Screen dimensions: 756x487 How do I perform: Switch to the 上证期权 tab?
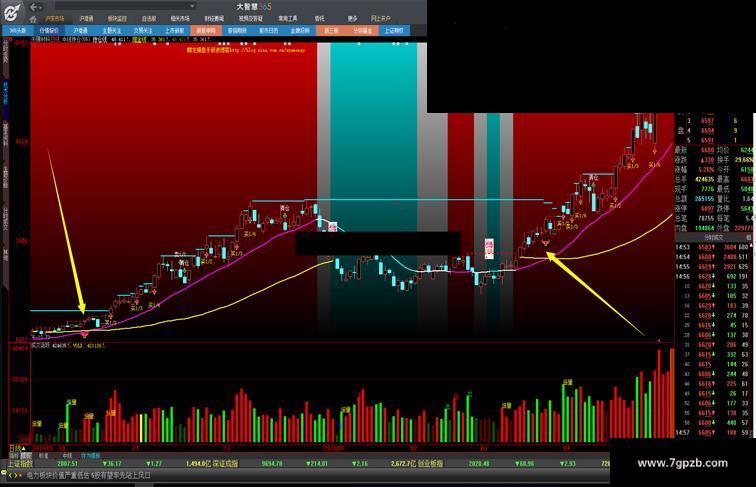[394, 30]
